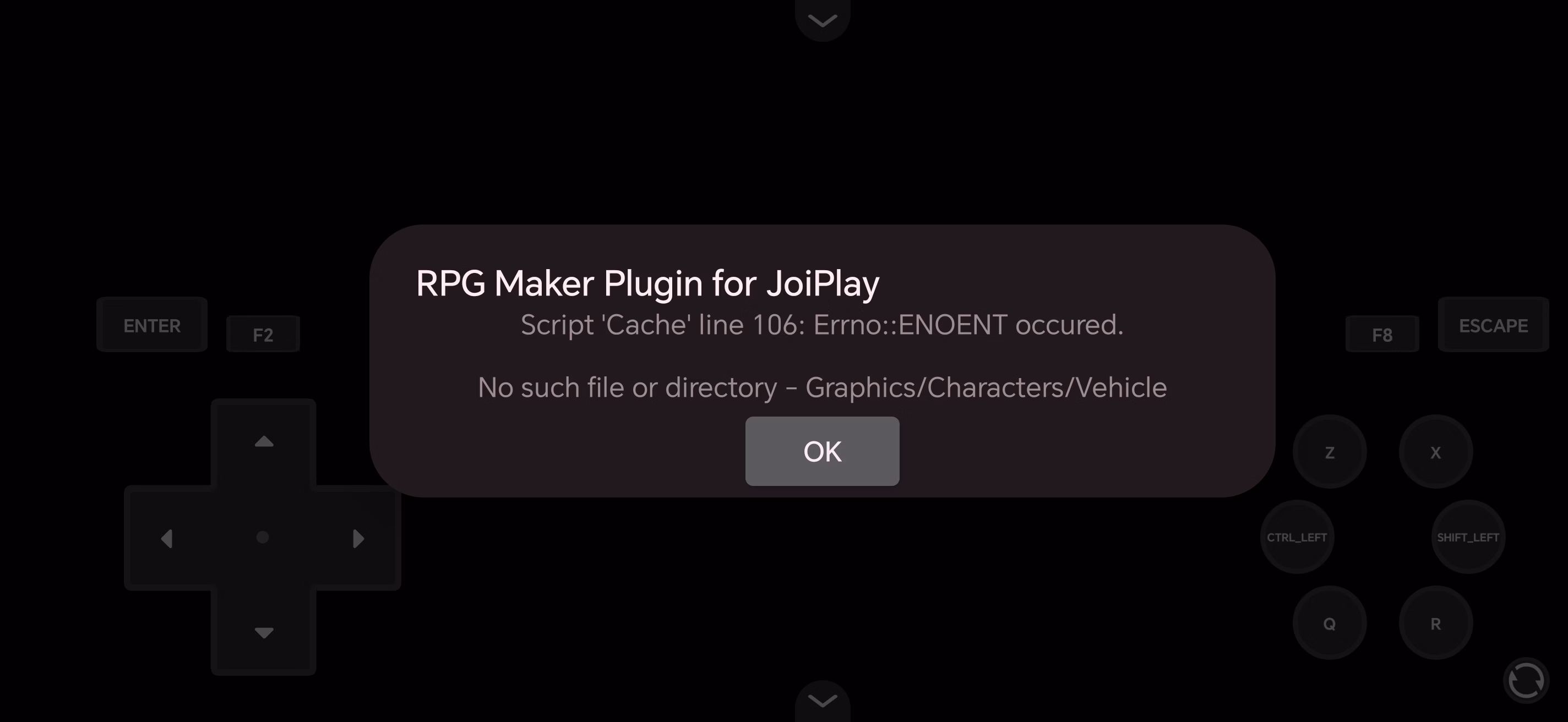Tap the round X gamepad button
Image resolution: width=1568 pixels, height=722 pixels.
(1435, 452)
